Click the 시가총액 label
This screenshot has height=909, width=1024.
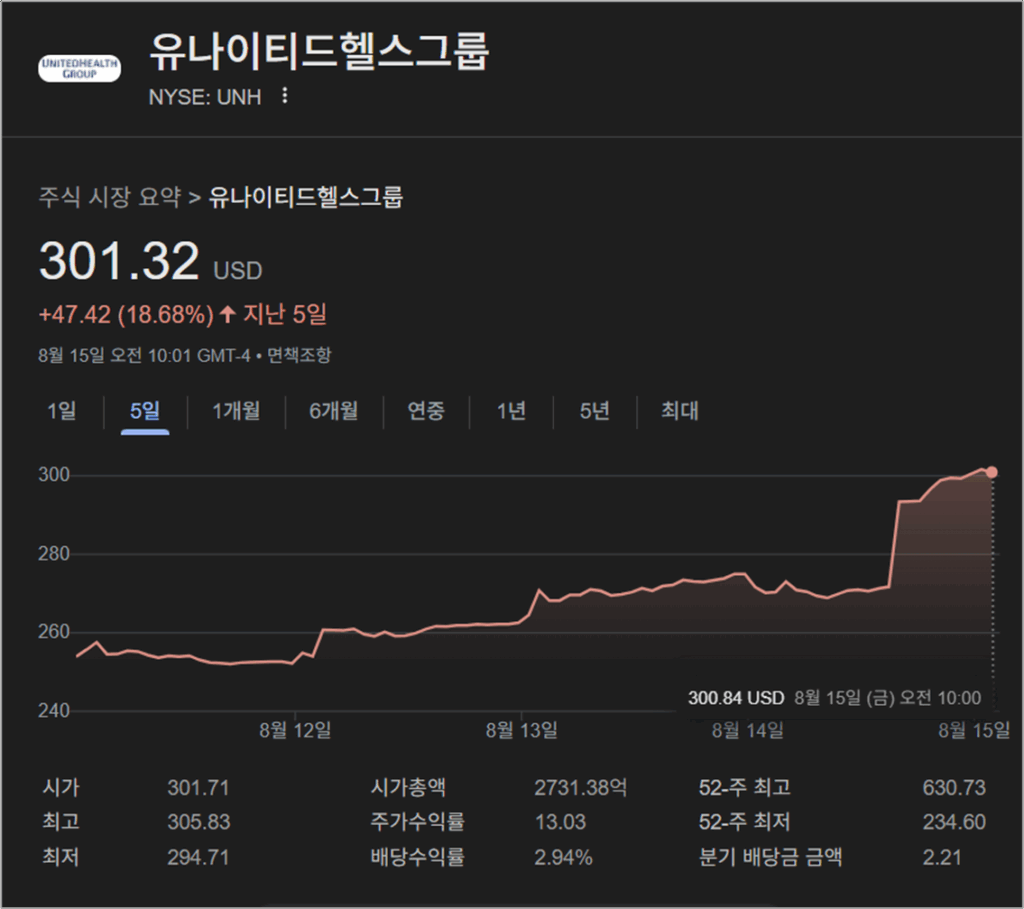point(408,787)
